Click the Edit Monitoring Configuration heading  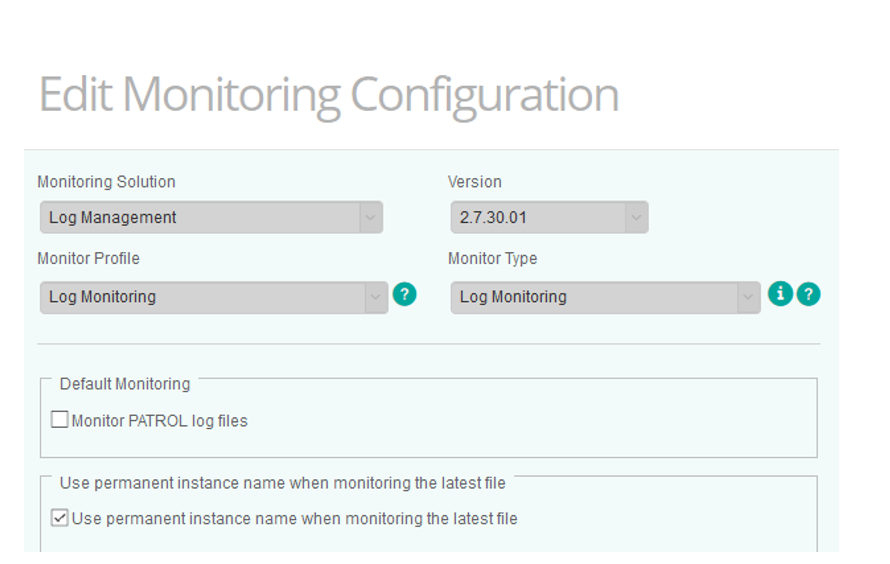pyautogui.click(x=329, y=95)
